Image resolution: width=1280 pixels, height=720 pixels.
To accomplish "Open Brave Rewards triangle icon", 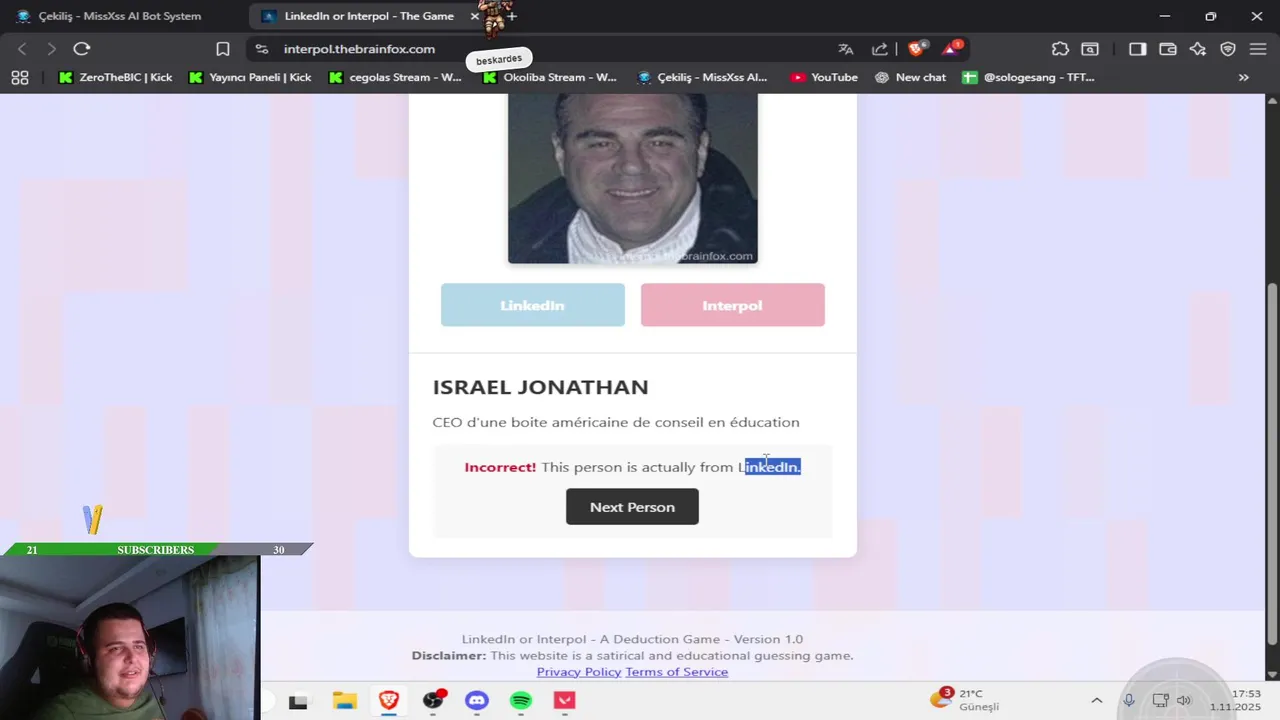I will point(950,49).
